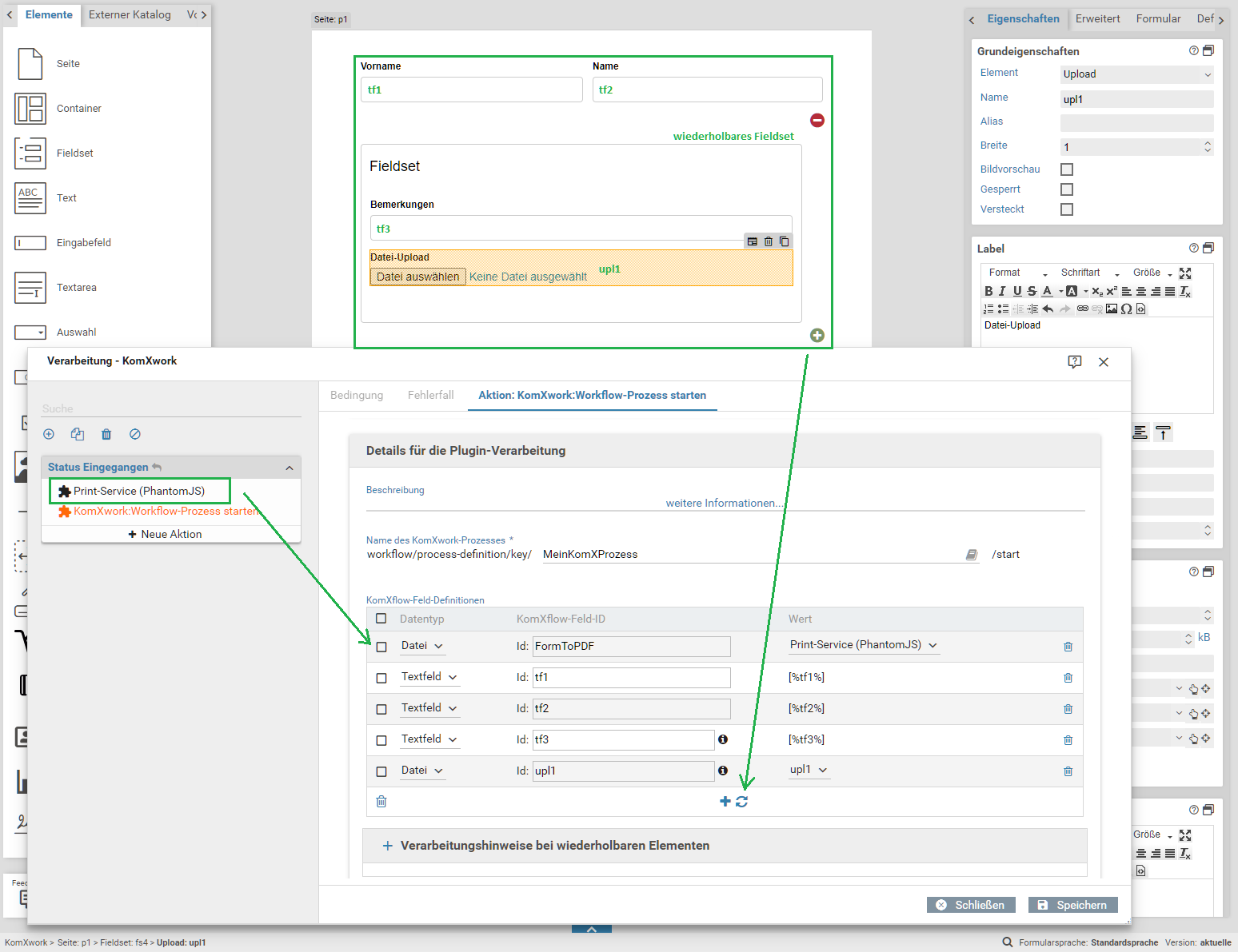Select the Eingabefeld element icon

pyautogui.click(x=30, y=243)
